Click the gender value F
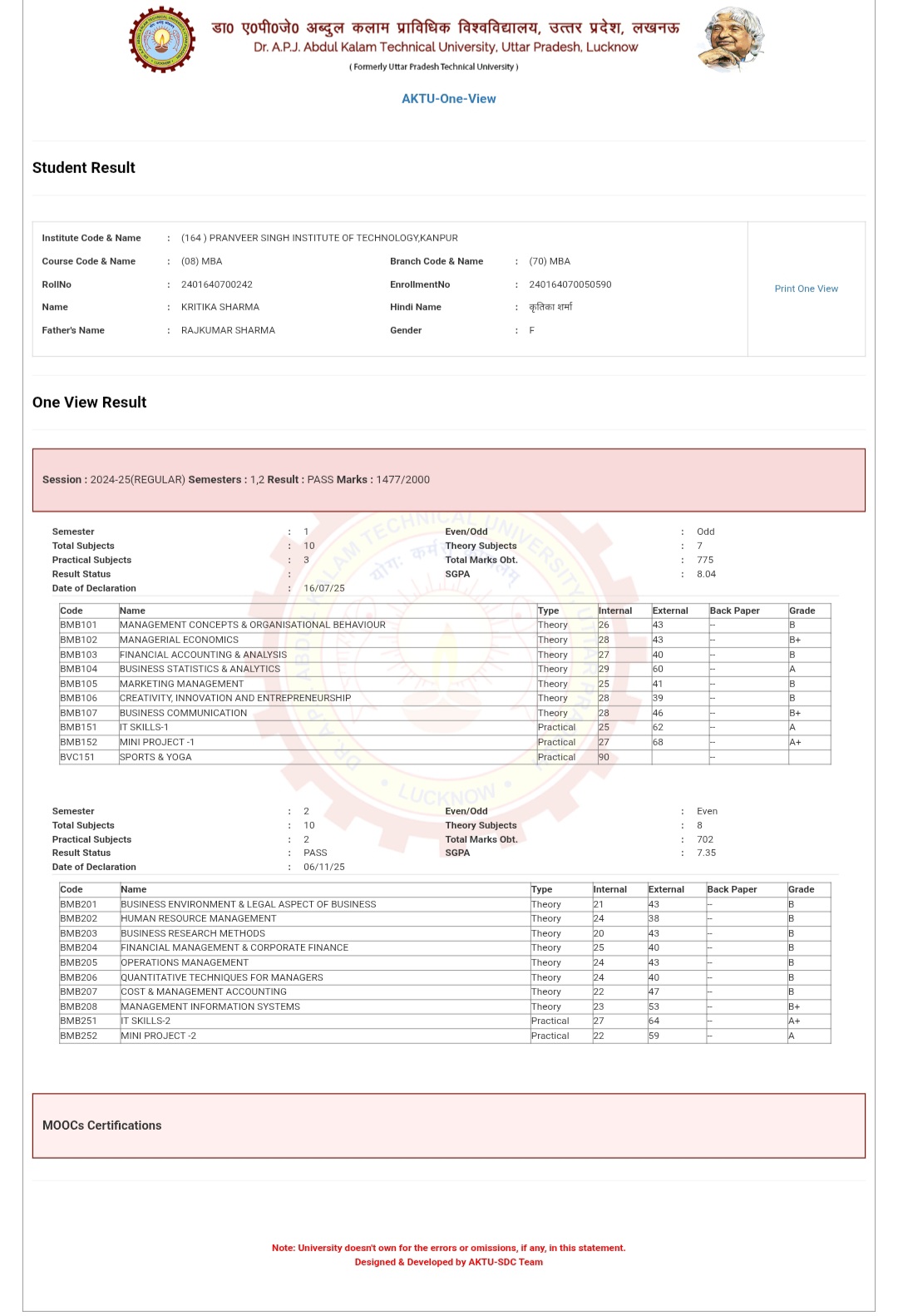Screen dimensions: 898x1316 coord(532,330)
